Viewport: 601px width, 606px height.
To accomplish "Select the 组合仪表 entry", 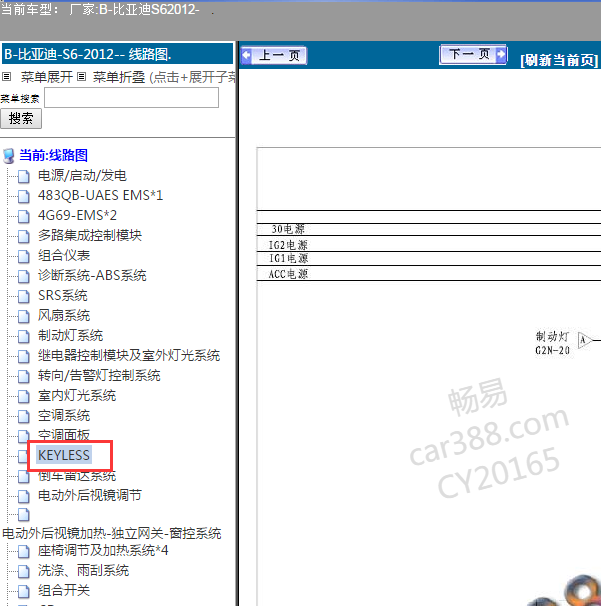I will [x=64, y=255].
